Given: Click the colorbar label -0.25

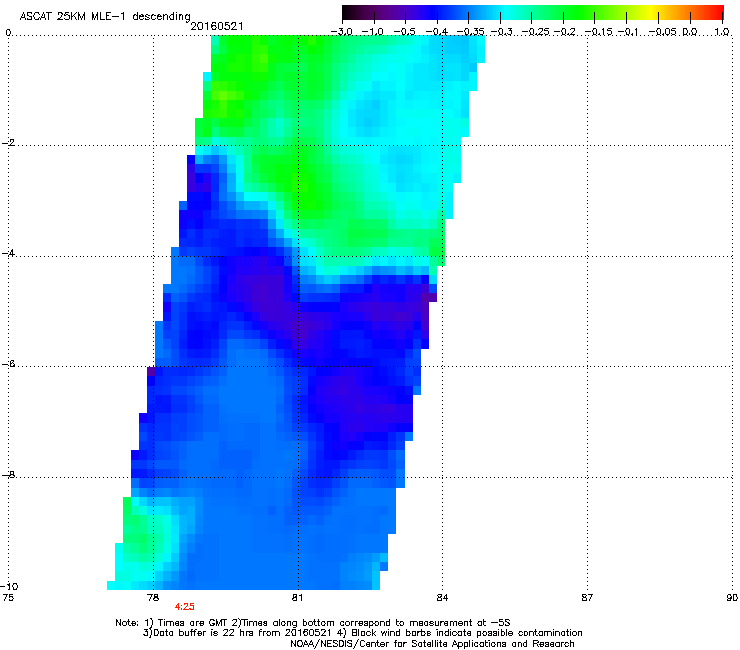Looking at the screenshot, I should [536, 32].
